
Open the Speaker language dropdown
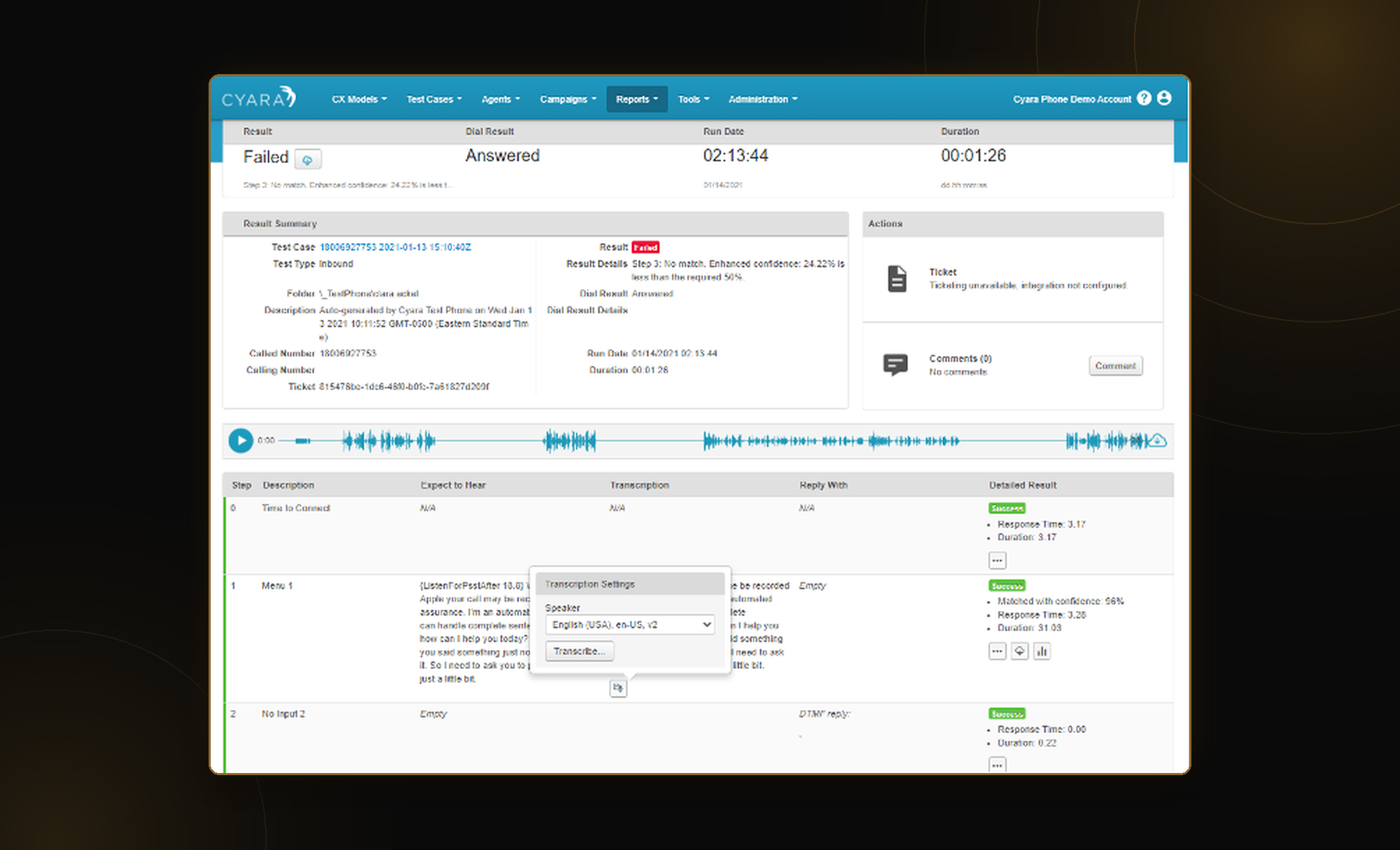tap(630, 625)
